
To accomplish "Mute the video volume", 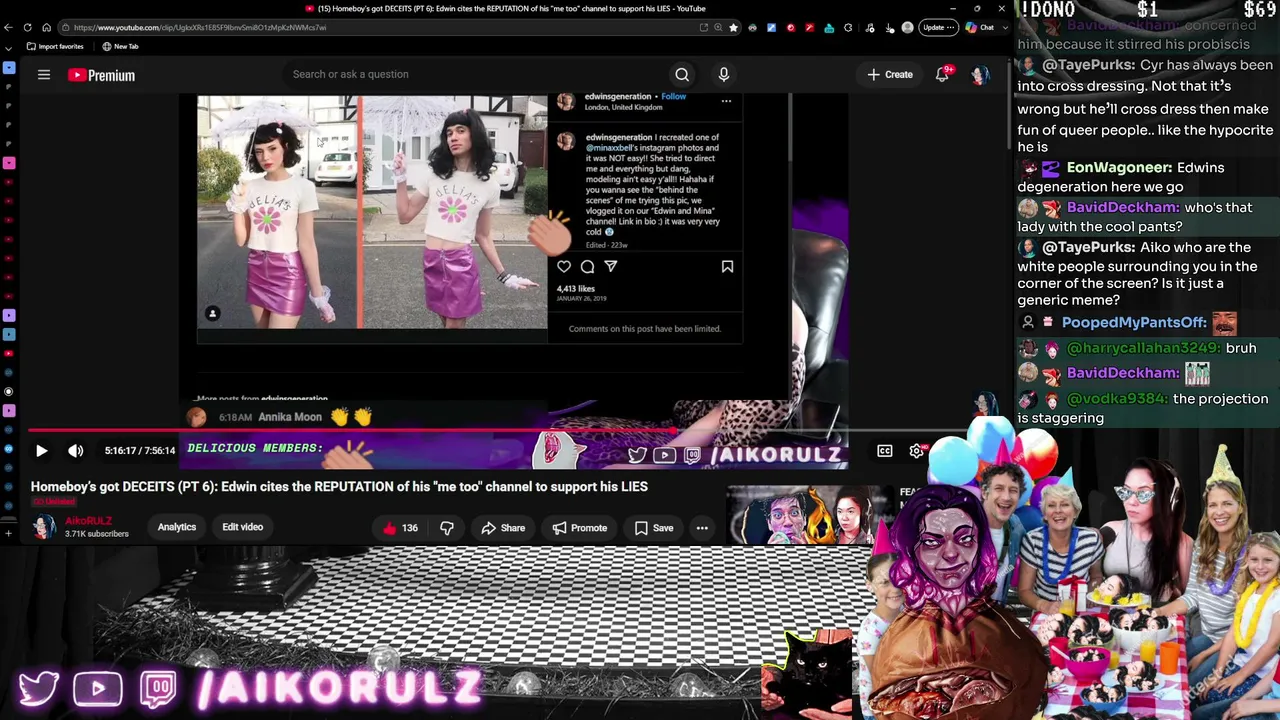I will coord(75,451).
